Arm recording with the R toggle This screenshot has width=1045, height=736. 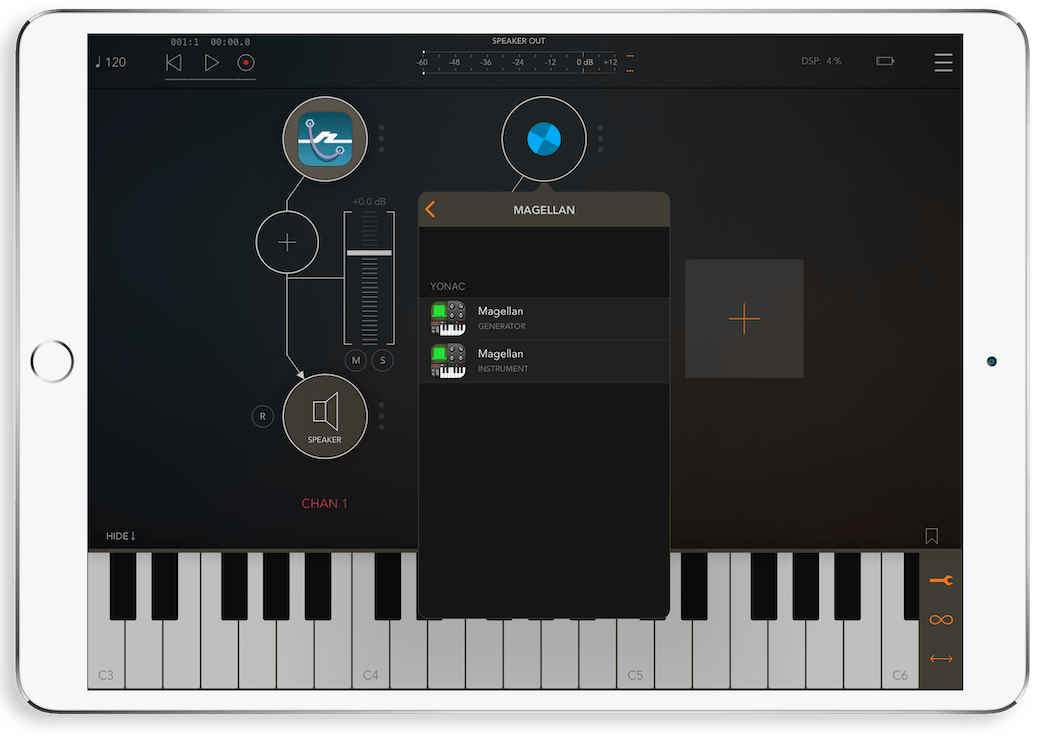(x=262, y=416)
